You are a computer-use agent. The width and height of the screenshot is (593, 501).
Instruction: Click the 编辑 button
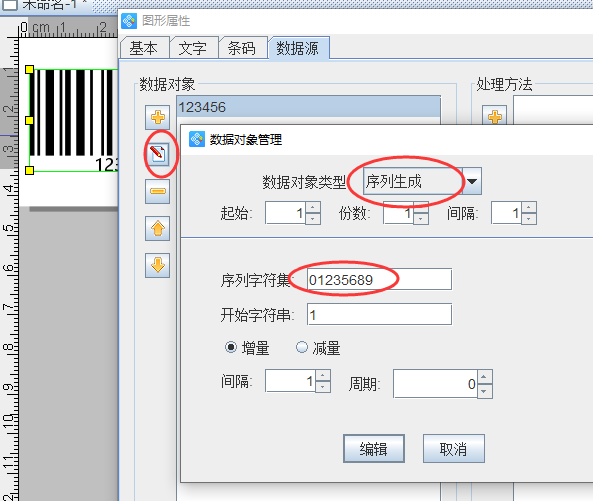point(374,449)
